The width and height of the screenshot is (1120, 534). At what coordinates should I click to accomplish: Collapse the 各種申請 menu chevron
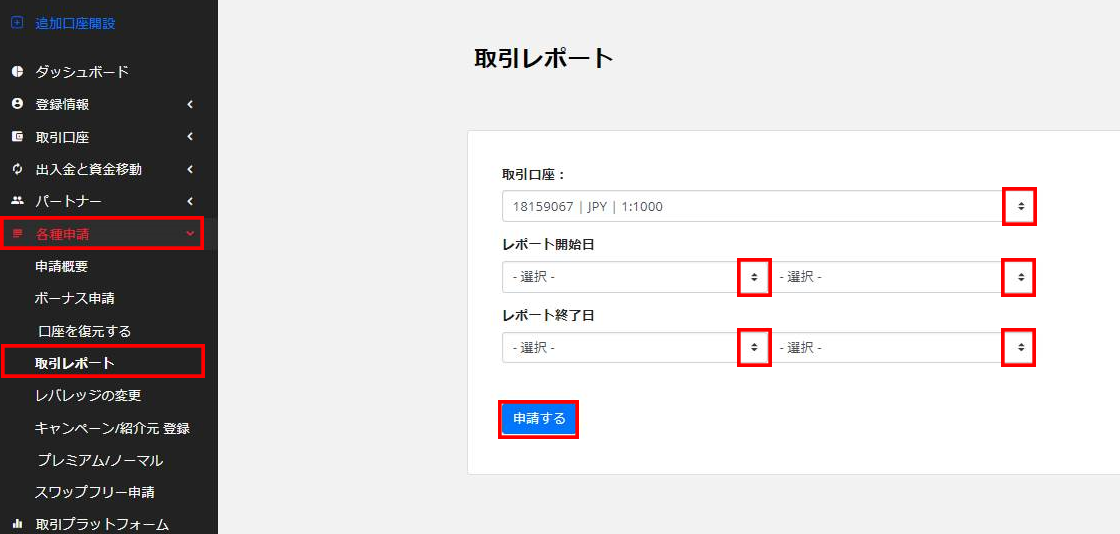[x=190, y=233]
